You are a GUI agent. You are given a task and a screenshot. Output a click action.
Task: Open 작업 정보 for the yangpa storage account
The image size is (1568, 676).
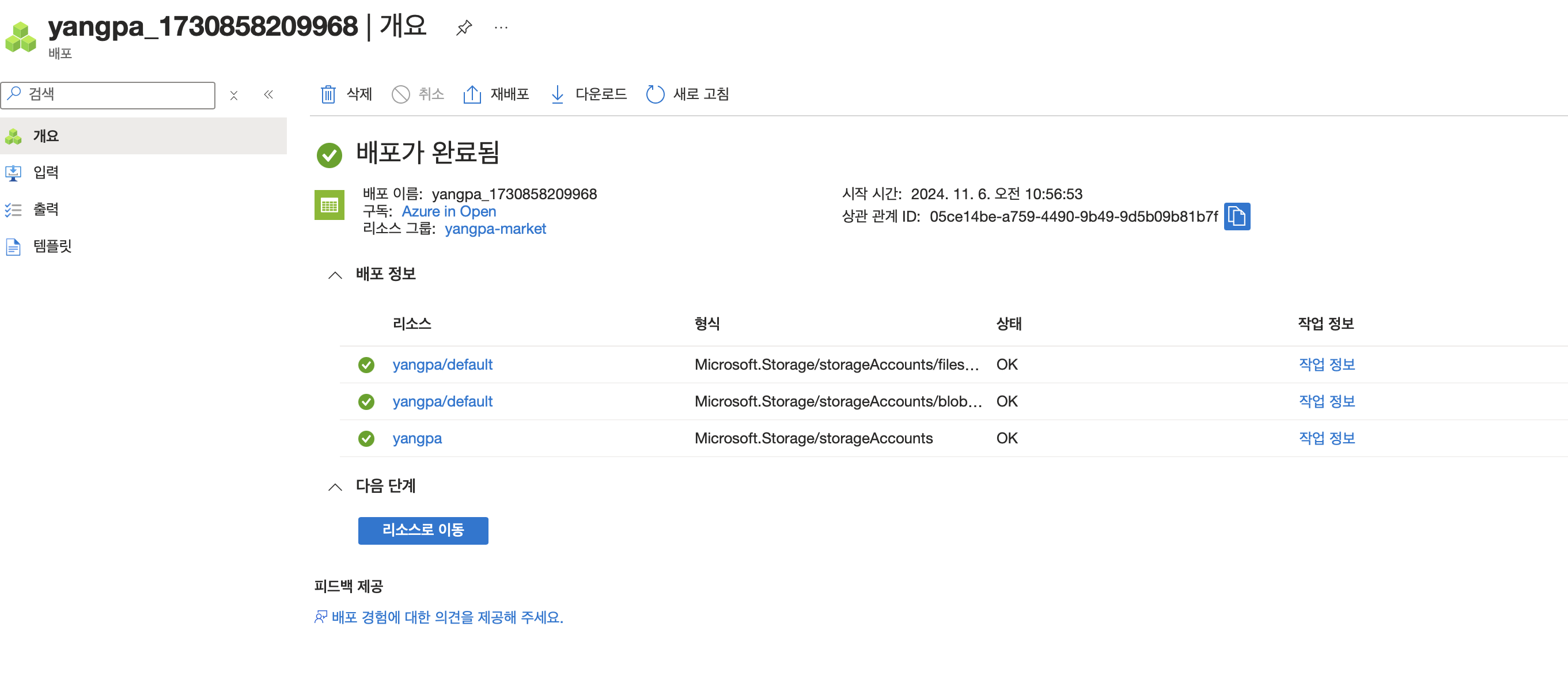click(x=1326, y=438)
